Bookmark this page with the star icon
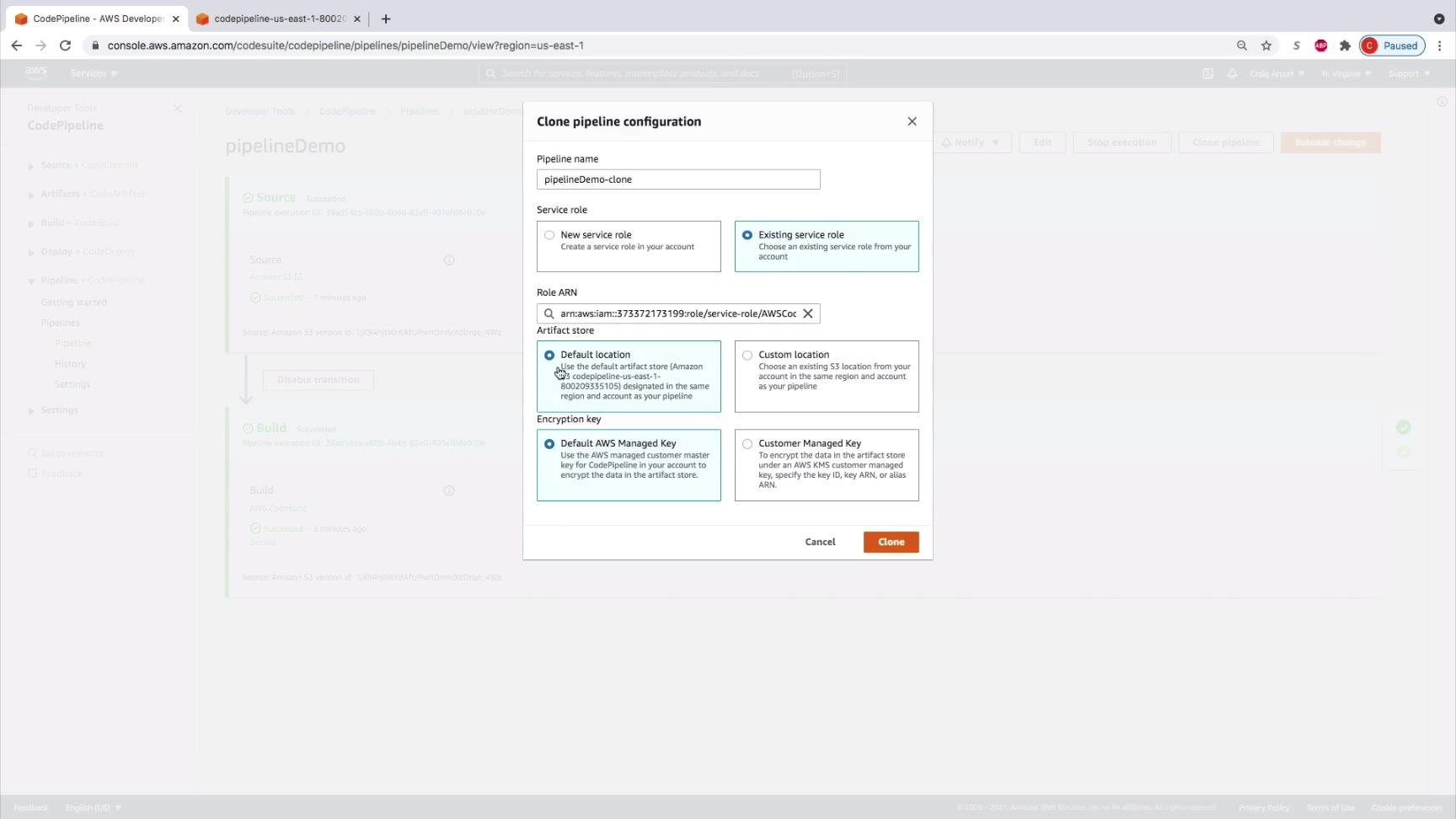The image size is (1456, 819). point(1266,45)
